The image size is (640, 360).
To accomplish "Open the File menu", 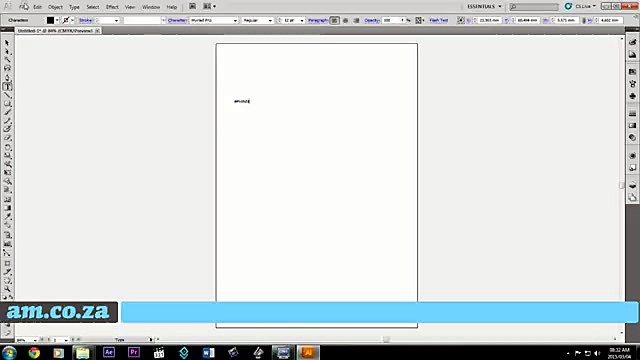I will pos(24,7).
